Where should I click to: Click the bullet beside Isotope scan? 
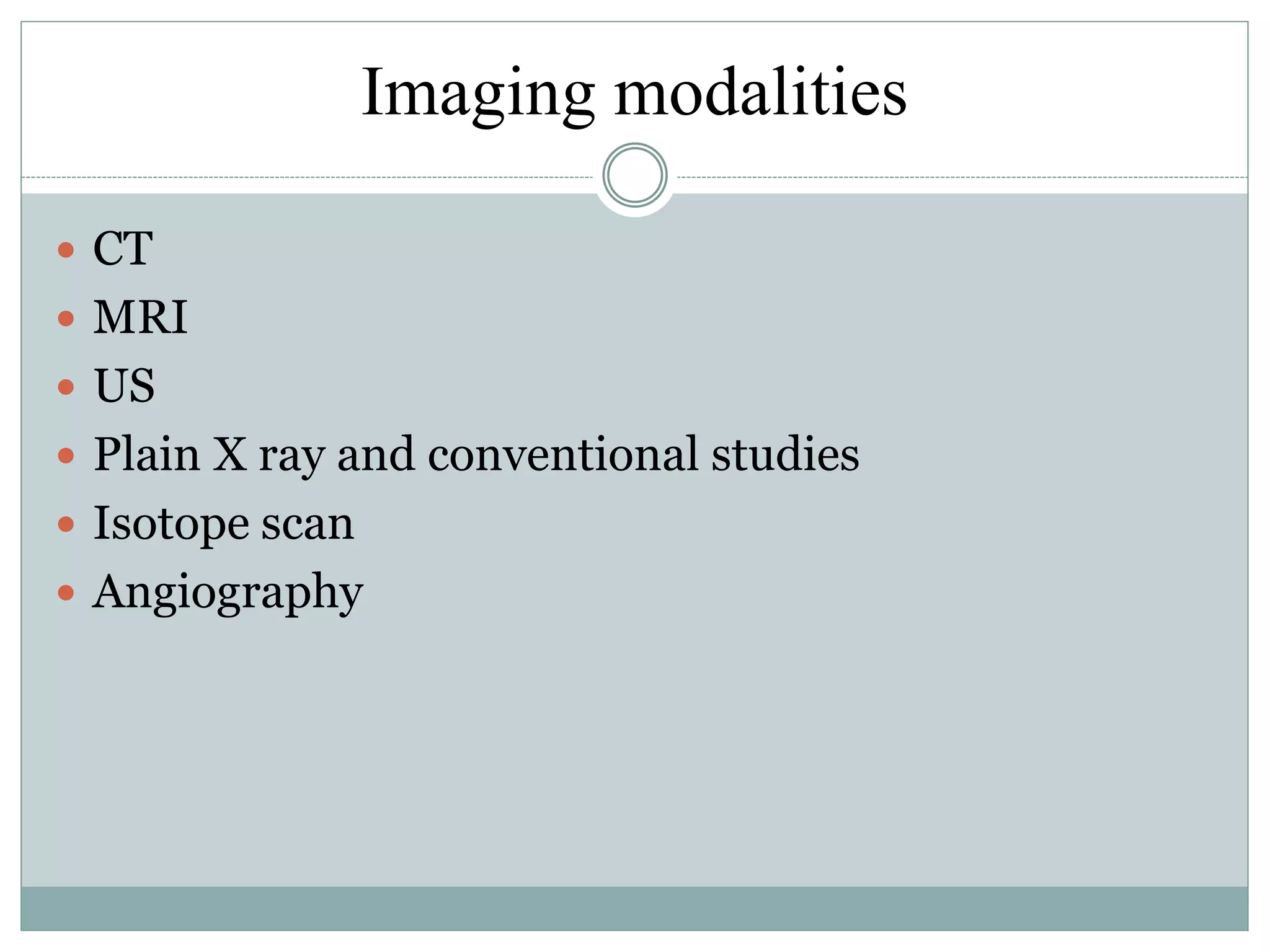(x=66, y=525)
